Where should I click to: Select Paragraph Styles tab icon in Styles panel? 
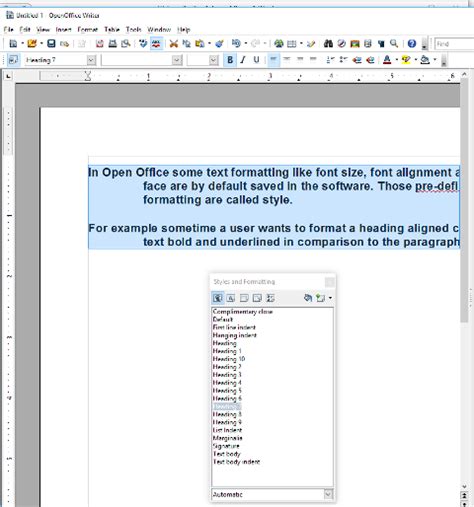pyautogui.click(x=218, y=298)
